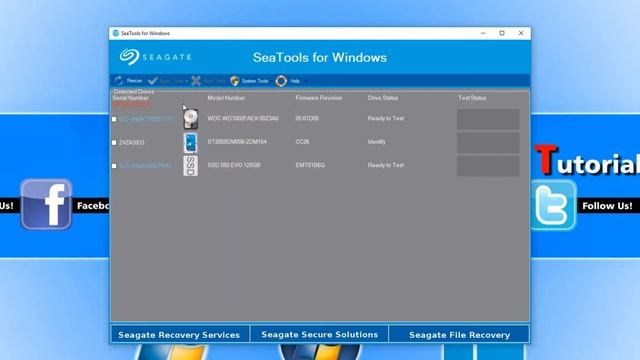Screen dimensions: 640x360
Task: Select the WDC hard drive icon
Action: click(x=191, y=119)
